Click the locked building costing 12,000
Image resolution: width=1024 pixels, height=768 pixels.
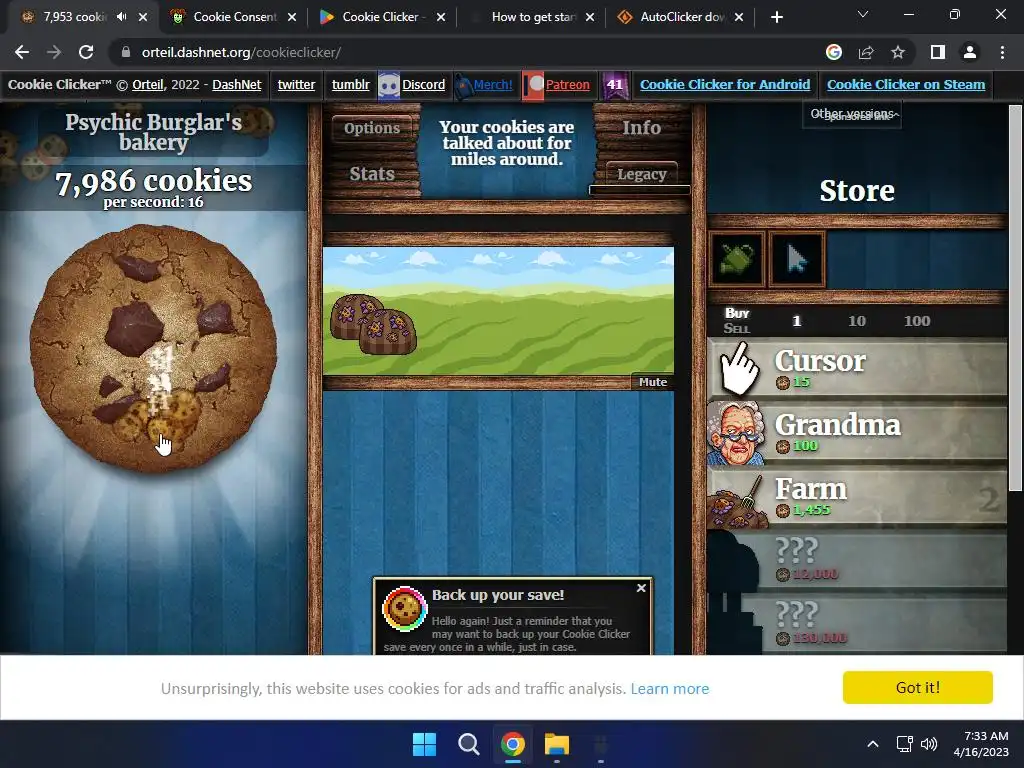pos(857,561)
